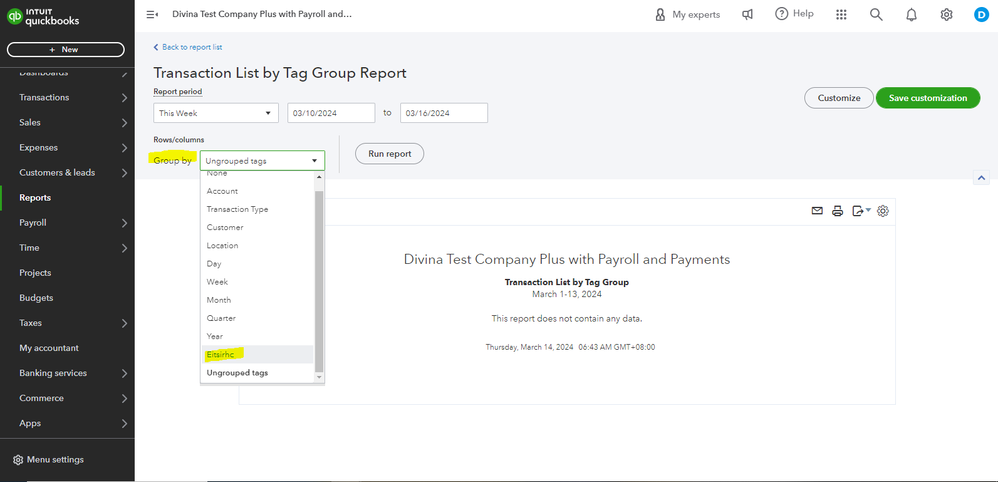Viewport: 998px width, 482px height.
Task: Open the Help menu
Action: tap(794, 14)
